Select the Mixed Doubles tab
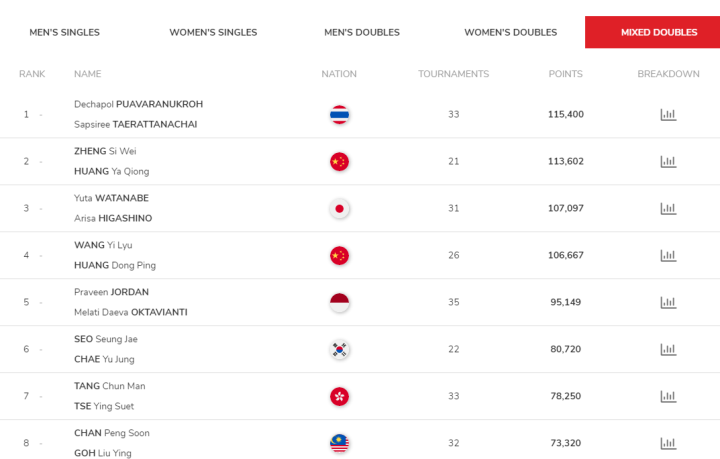Screen dimensions: 720x459 (659, 32)
